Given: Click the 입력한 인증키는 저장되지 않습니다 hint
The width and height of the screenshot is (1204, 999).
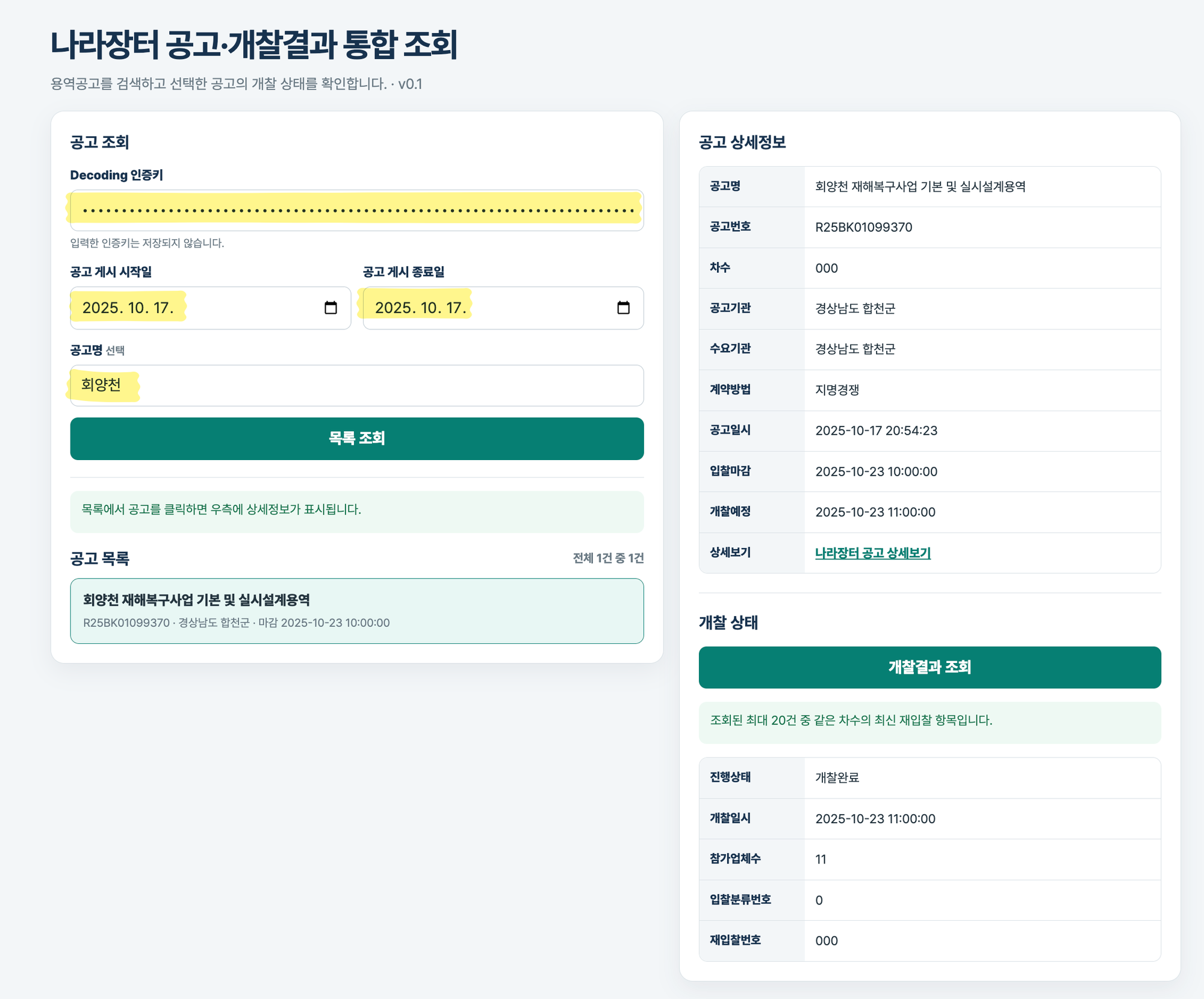Looking at the screenshot, I should (x=147, y=243).
